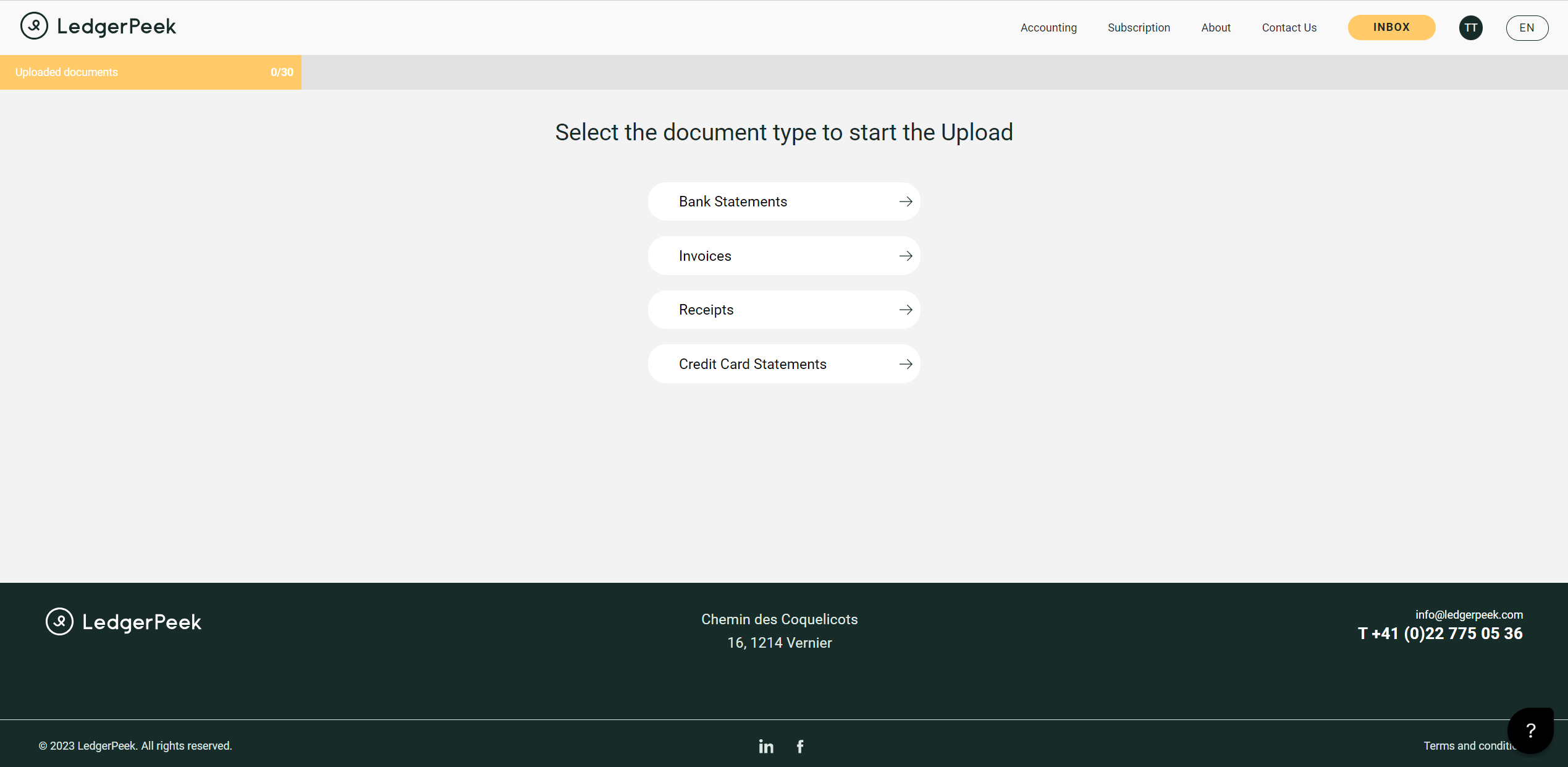Click arrow icon beside Bank Statements
Viewport: 1568px width, 767px height.
(x=906, y=201)
